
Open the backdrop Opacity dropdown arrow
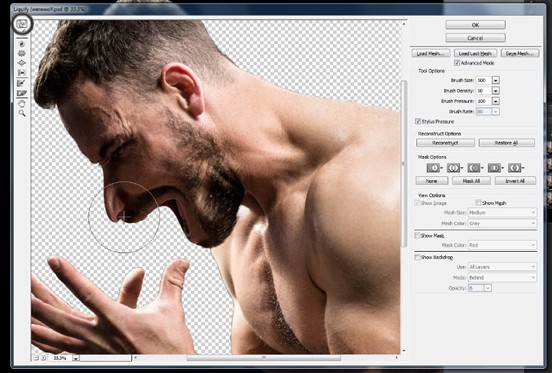click(488, 288)
